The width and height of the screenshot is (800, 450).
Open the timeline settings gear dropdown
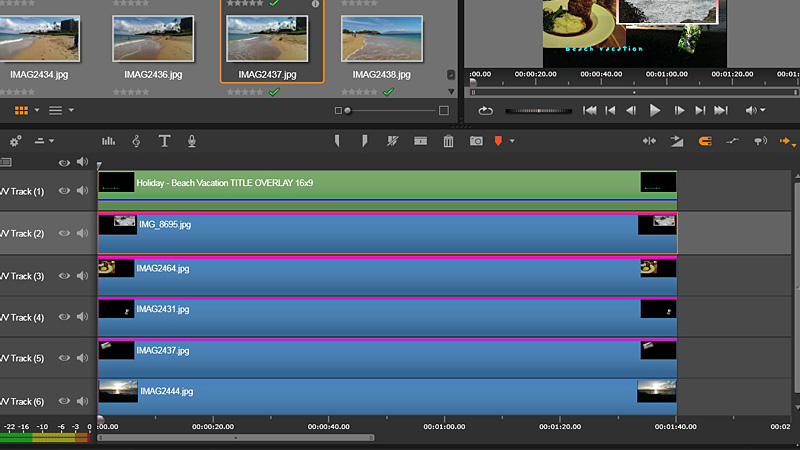point(15,141)
